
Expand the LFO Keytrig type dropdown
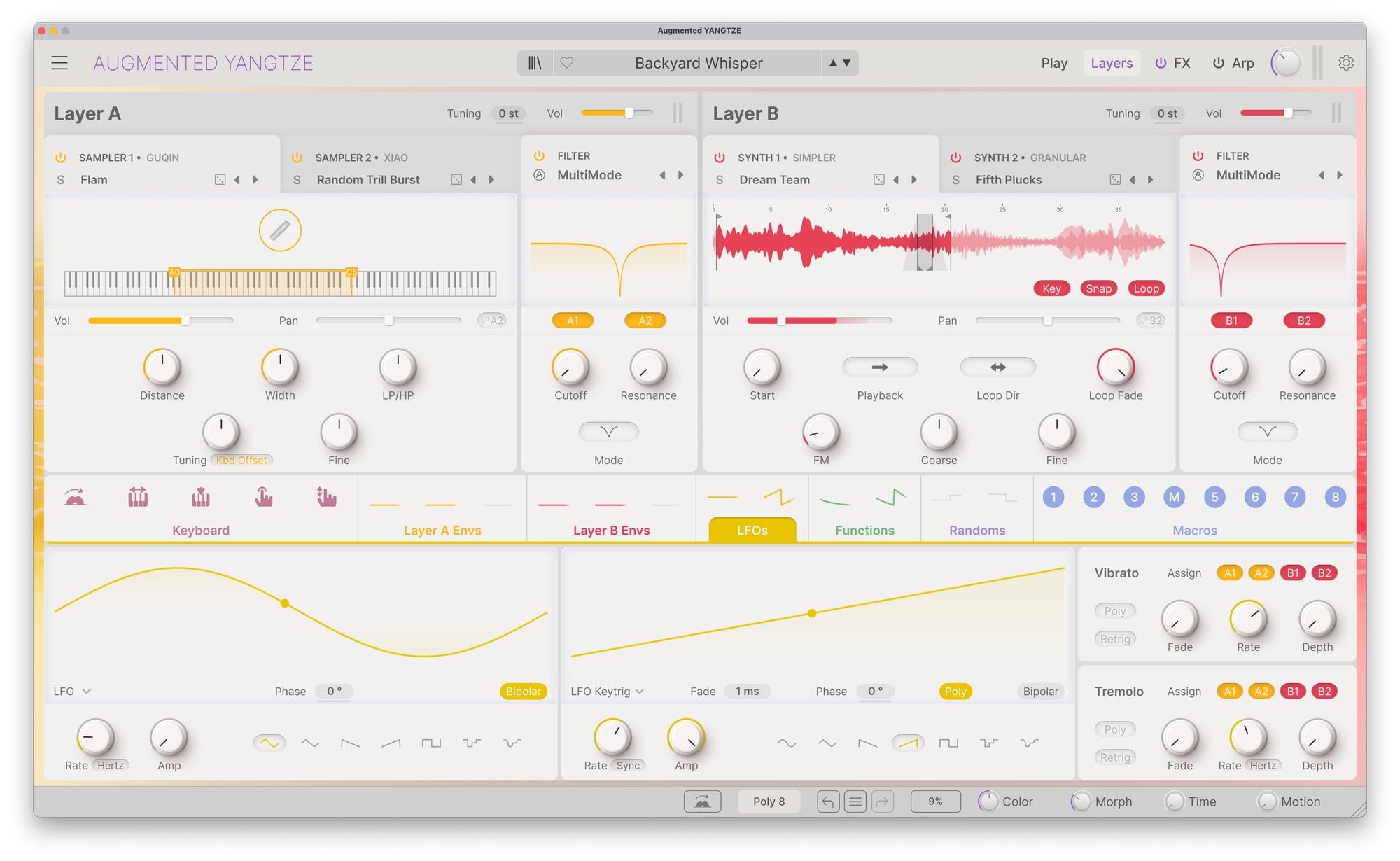(x=639, y=692)
